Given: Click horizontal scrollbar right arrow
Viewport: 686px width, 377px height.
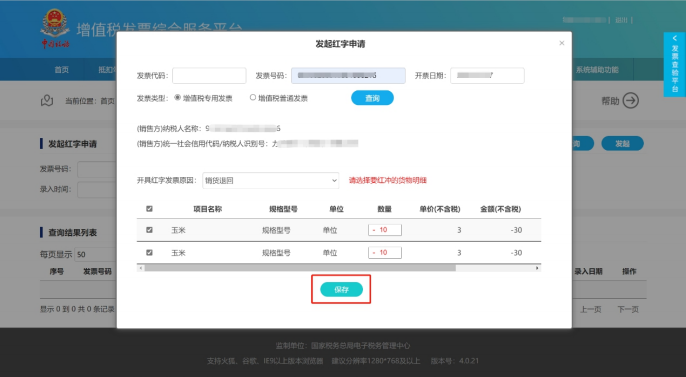Looking at the screenshot, I should point(537,268).
